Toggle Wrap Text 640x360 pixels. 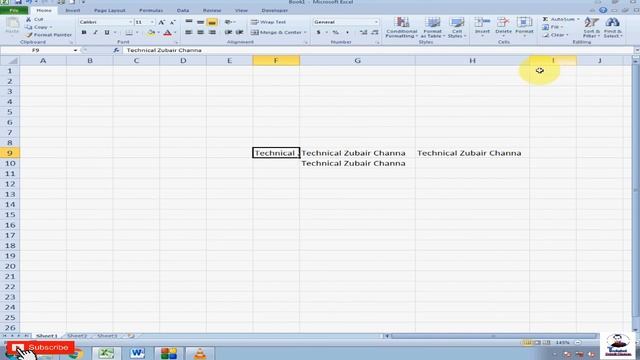point(268,22)
